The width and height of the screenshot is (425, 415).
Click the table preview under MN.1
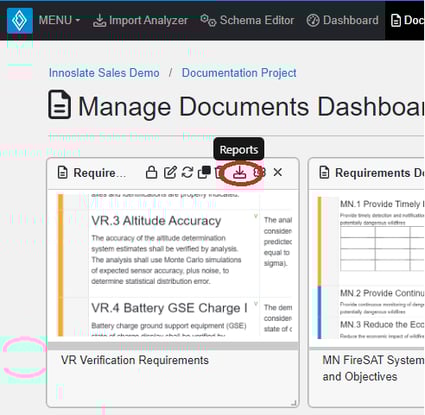point(382,248)
